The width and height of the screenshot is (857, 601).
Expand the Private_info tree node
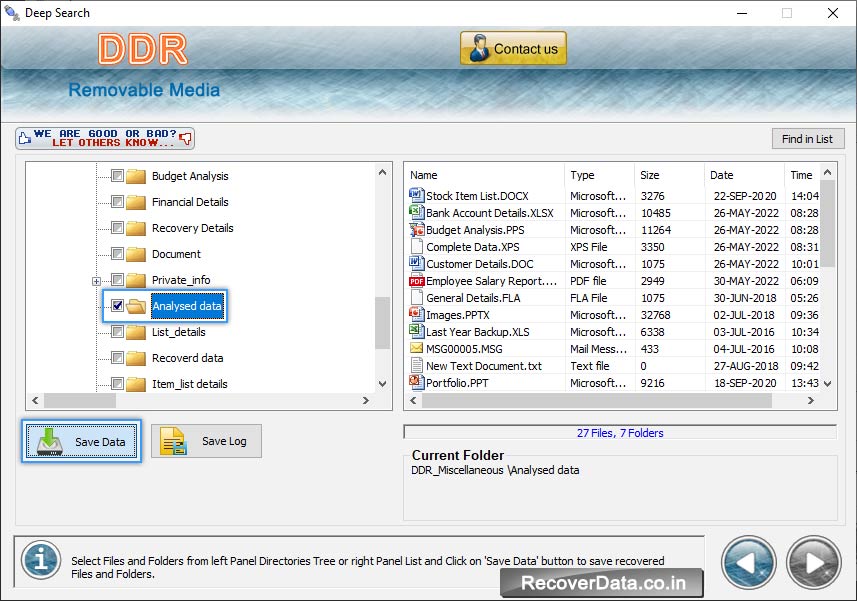coord(96,281)
